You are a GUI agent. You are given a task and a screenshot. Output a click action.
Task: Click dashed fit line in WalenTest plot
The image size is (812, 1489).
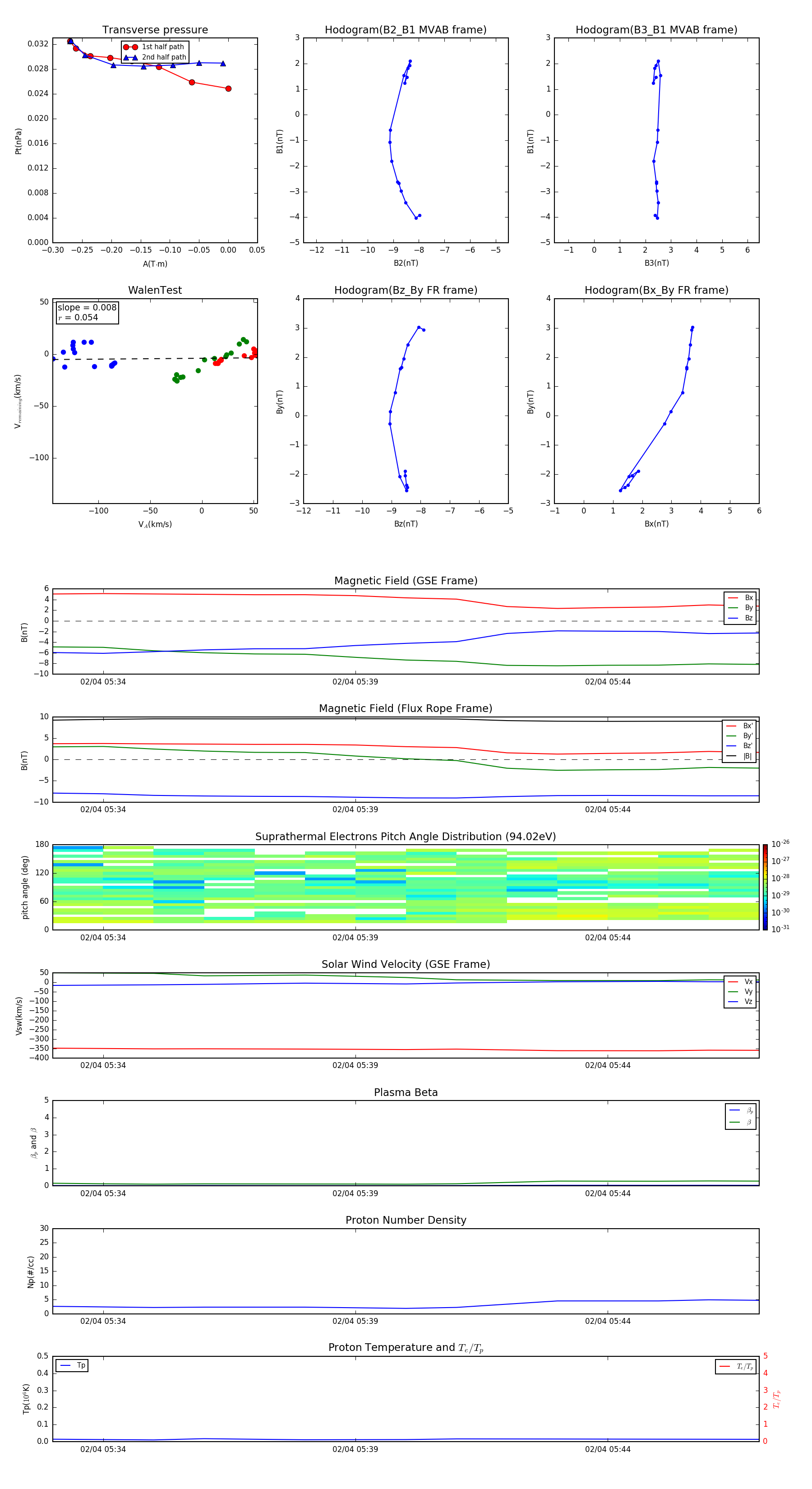155,358
